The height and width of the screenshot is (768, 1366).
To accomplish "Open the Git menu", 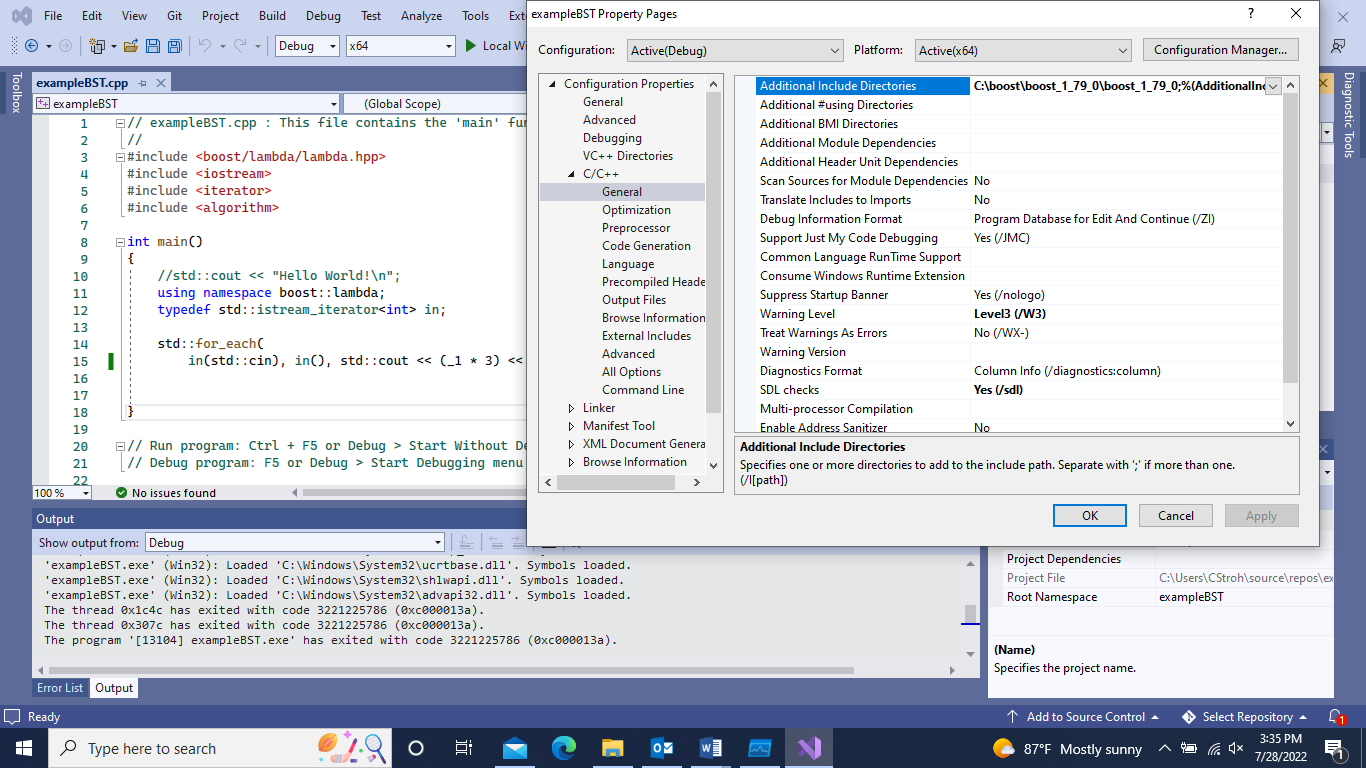I will pos(174,16).
